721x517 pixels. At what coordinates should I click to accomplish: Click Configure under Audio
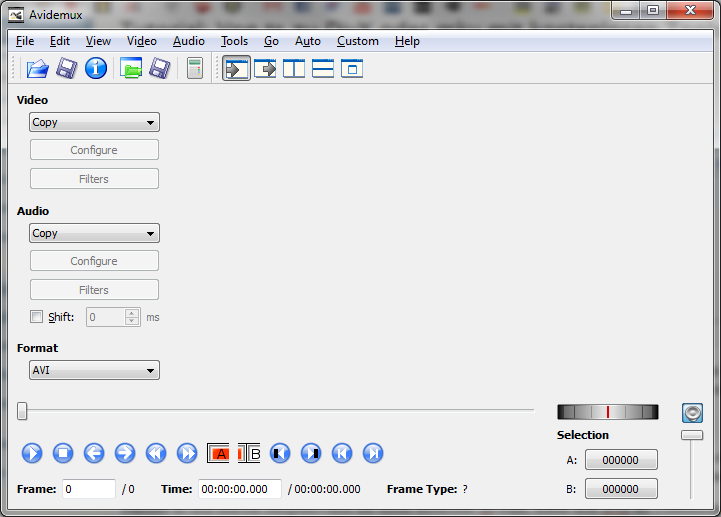tap(94, 261)
